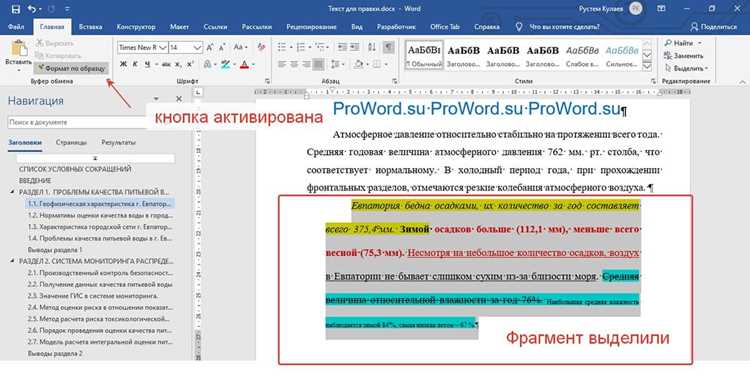Undo the last action
Image resolution: width=750 pixels, height=376 pixels.
[33, 9]
